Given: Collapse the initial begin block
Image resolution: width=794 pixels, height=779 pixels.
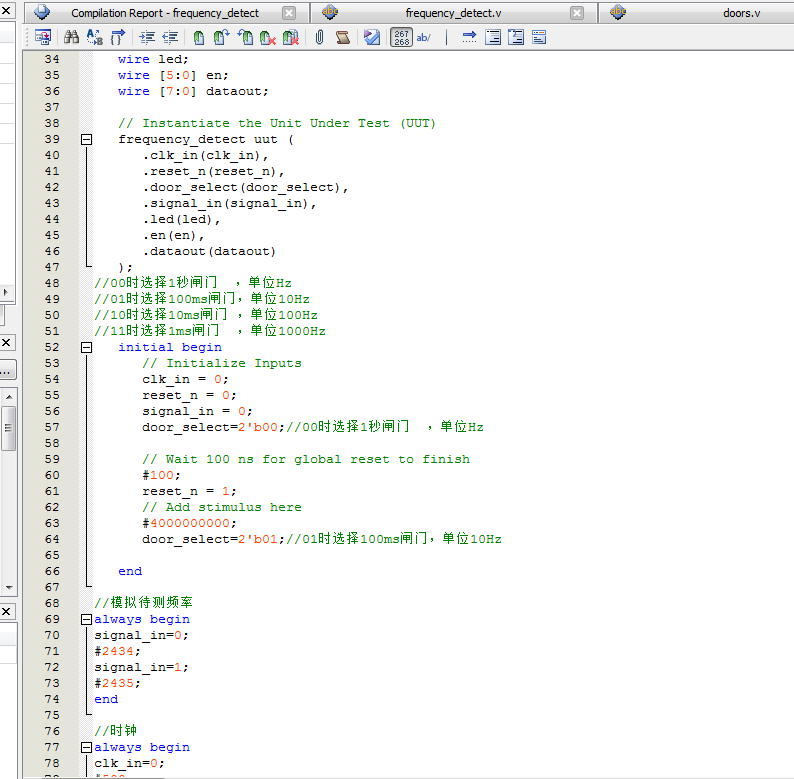Looking at the screenshot, I should coord(86,347).
